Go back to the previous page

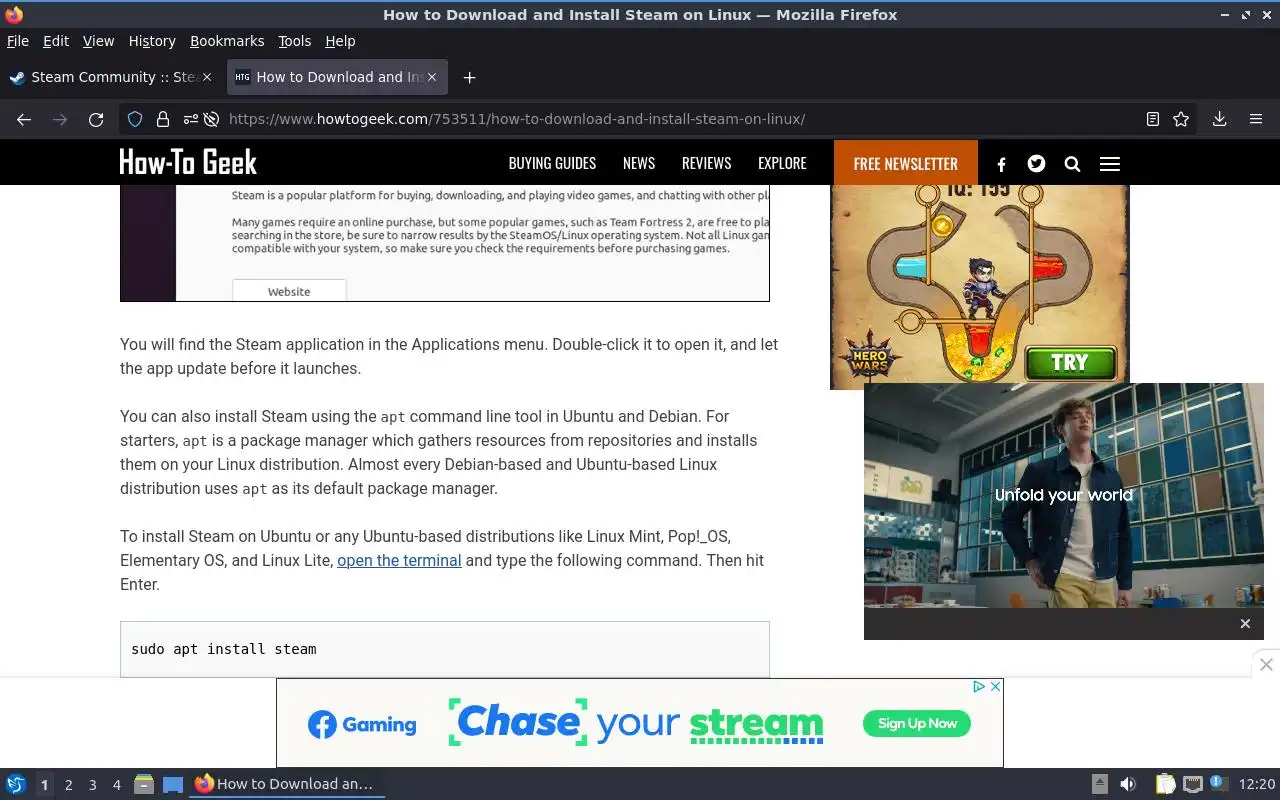tap(24, 119)
